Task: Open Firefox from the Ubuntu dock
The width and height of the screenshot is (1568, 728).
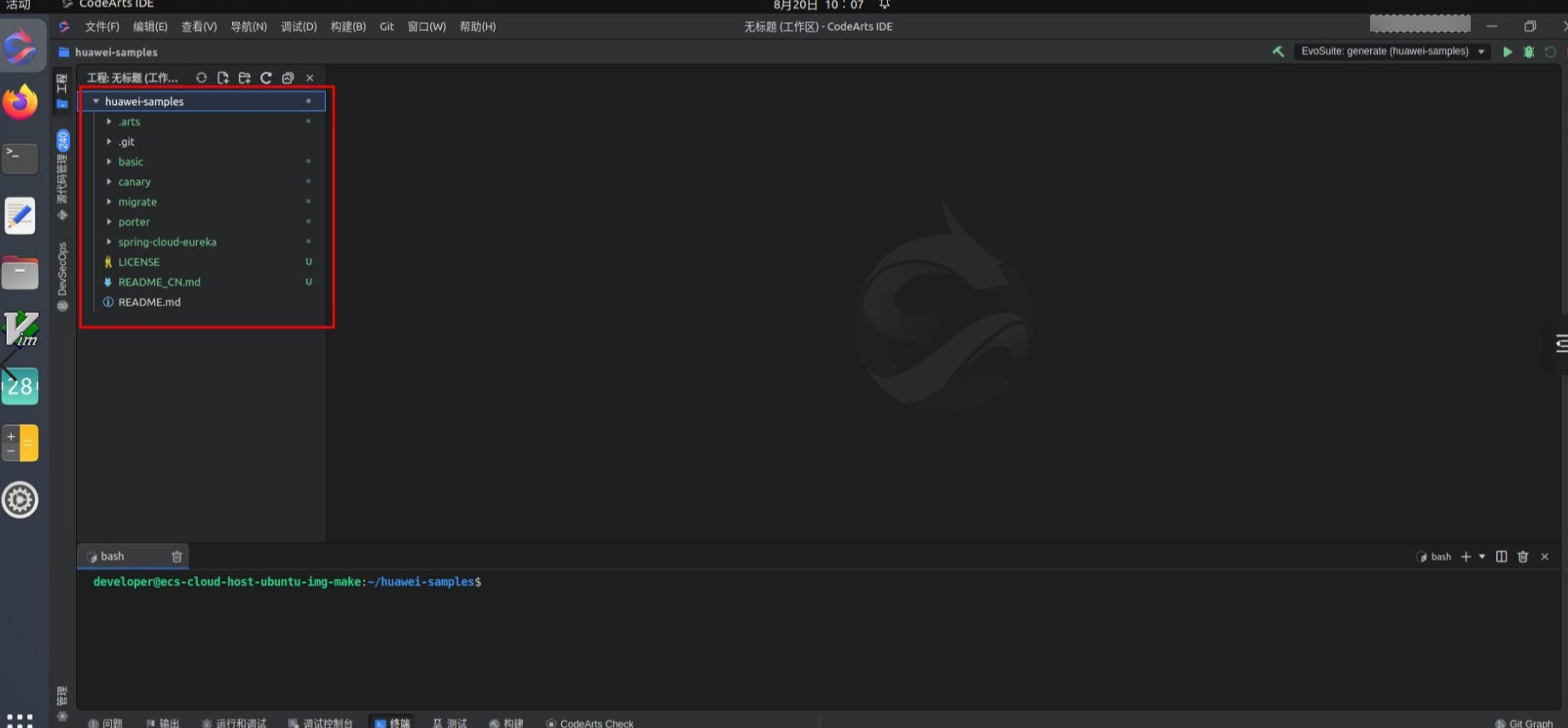Action: pos(20,102)
